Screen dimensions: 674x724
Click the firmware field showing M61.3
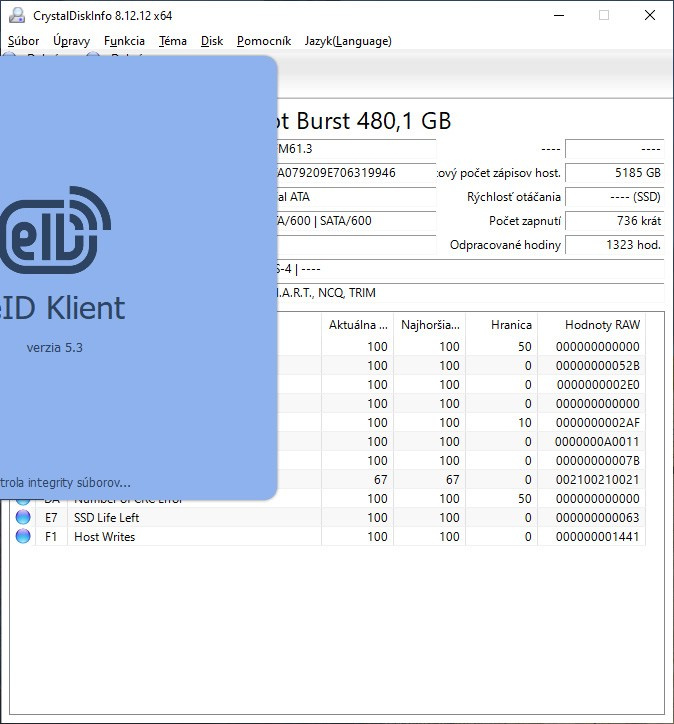pyautogui.click(x=357, y=149)
